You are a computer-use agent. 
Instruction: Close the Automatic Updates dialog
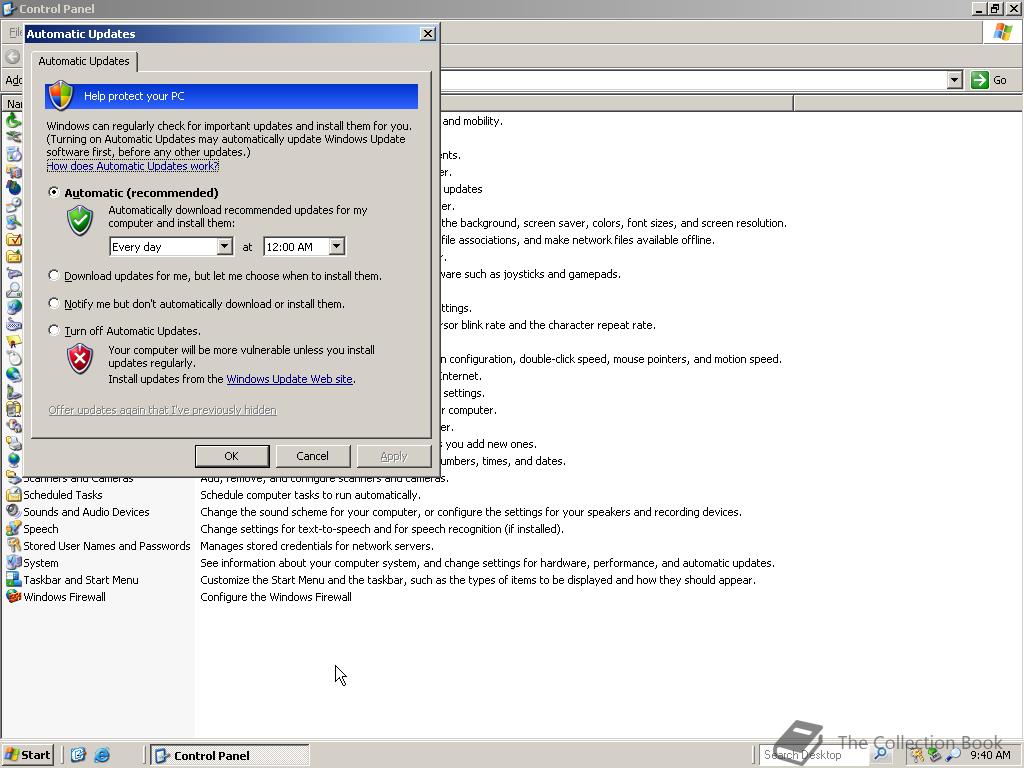pos(428,33)
